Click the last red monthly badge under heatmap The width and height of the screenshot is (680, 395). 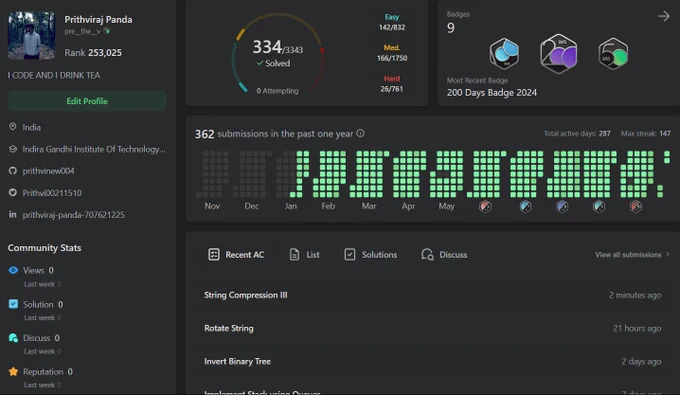(636, 206)
